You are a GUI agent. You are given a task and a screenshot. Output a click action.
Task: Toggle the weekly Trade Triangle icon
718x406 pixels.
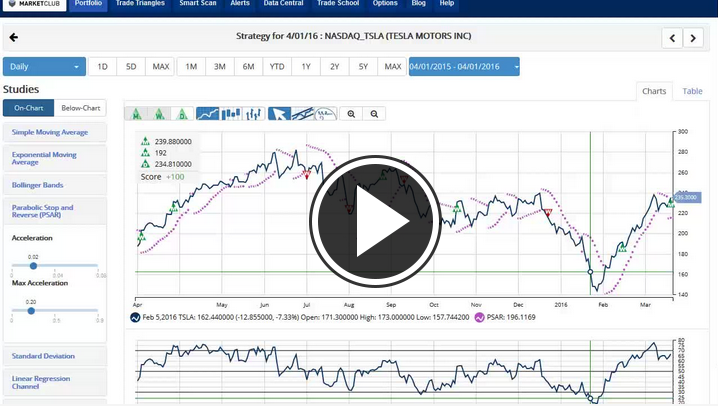pos(158,114)
